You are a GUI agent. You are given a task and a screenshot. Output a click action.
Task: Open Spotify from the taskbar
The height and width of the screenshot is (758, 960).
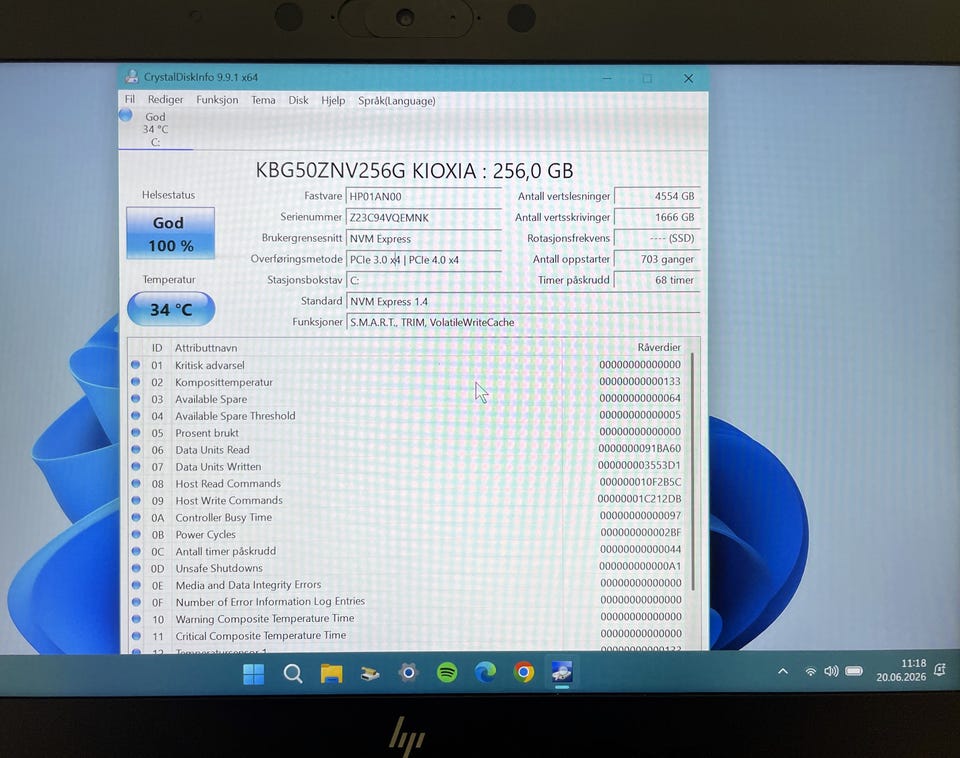click(x=447, y=673)
